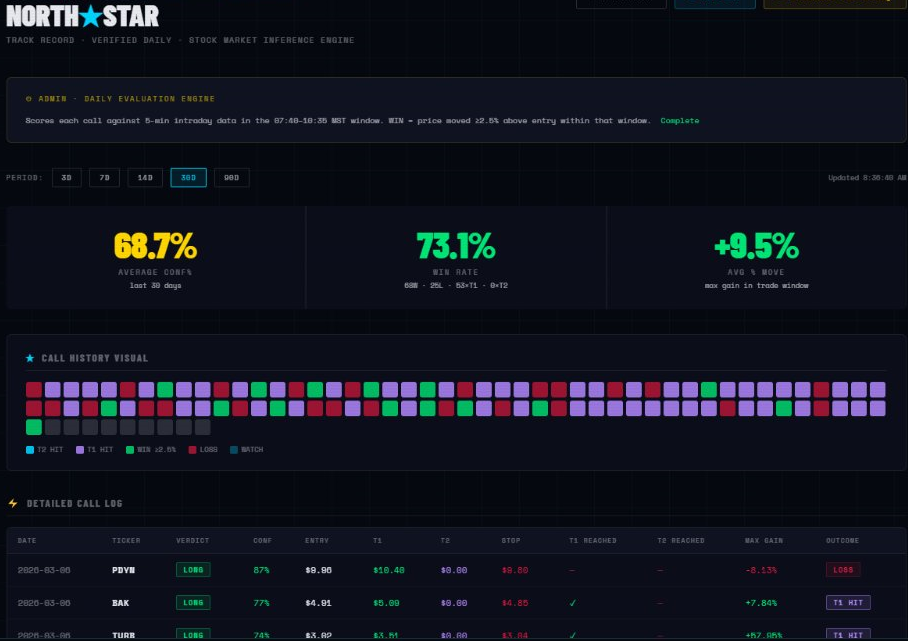This screenshot has height=641, width=908.
Task: Click the star icon beside Call History Visual
Action: pos(30,358)
